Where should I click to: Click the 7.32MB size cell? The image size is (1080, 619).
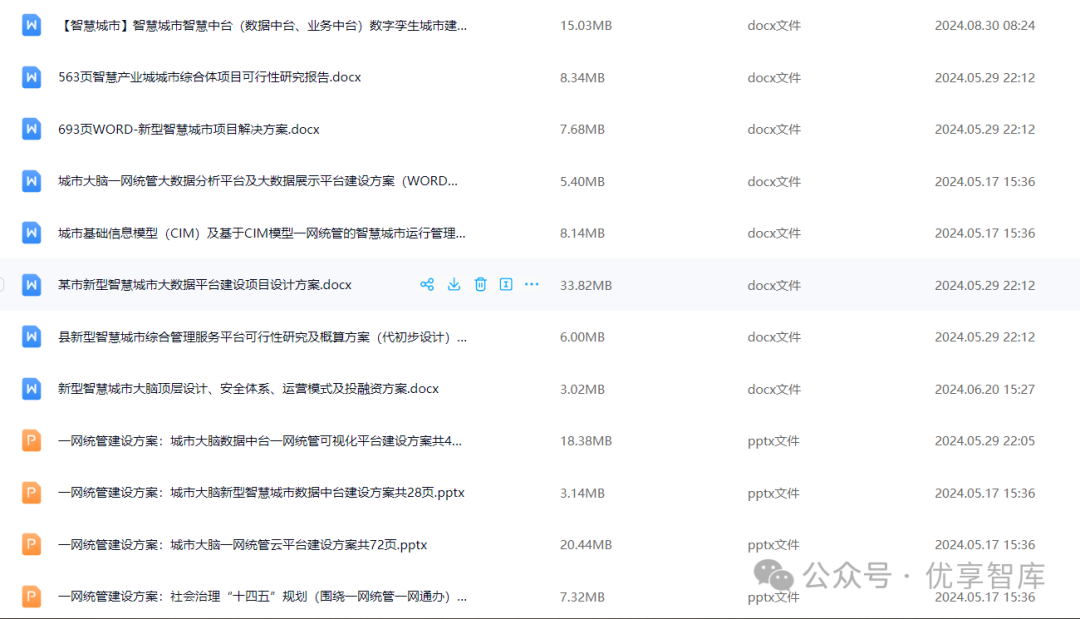tap(583, 597)
